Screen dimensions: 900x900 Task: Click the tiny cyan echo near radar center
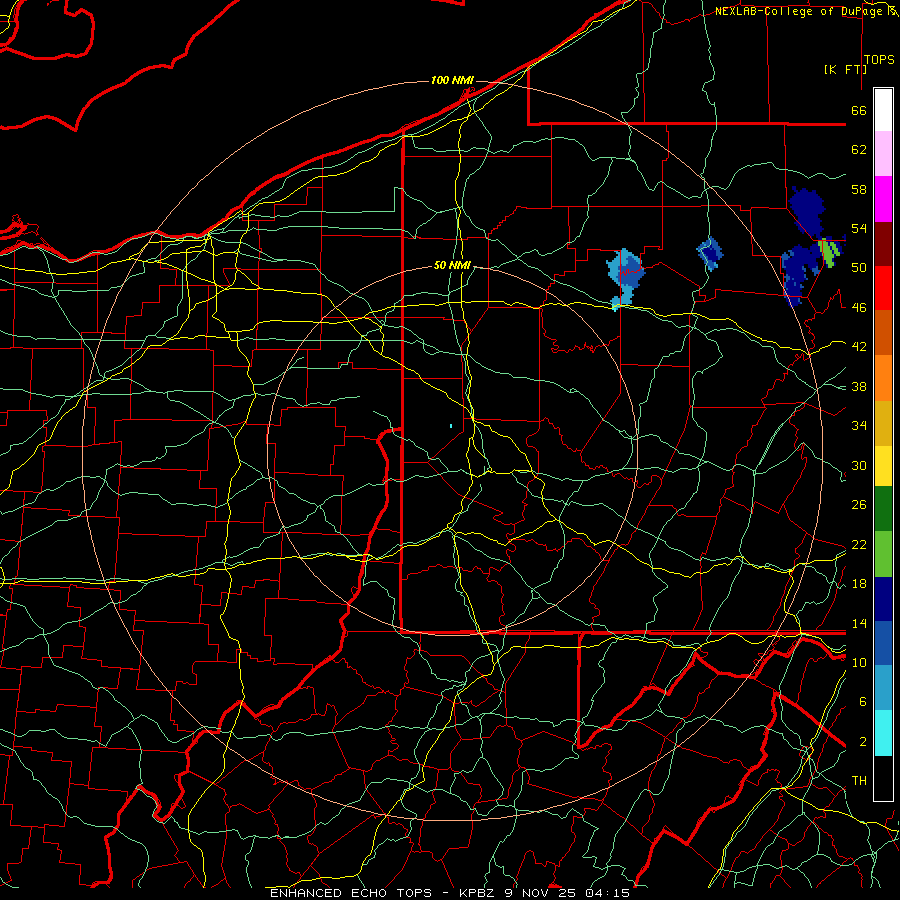pyautogui.click(x=451, y=426)
